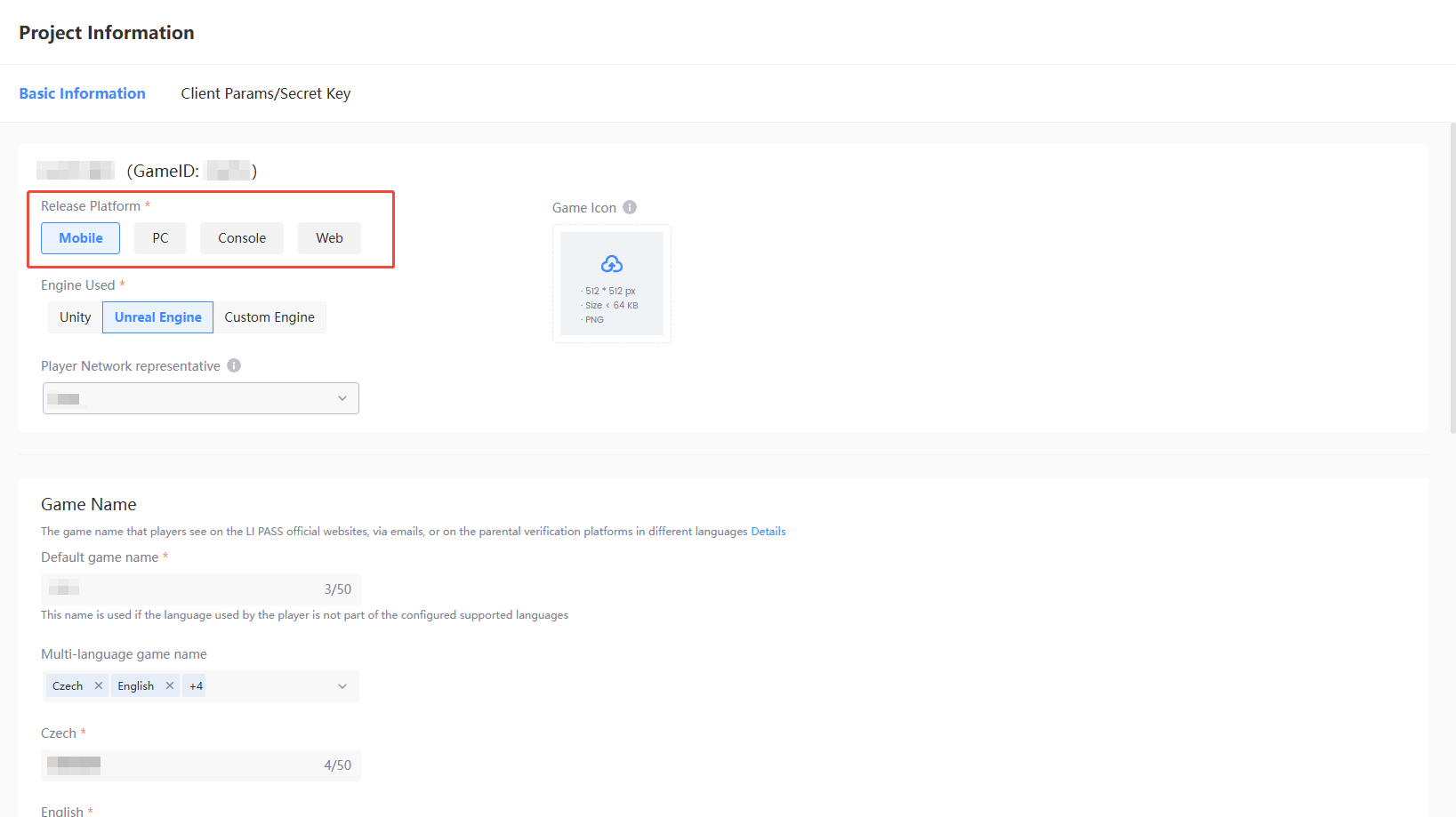Open Player Network representative dropdown
This screenshot has height=817, width=1456.
[x=201, y=398]
